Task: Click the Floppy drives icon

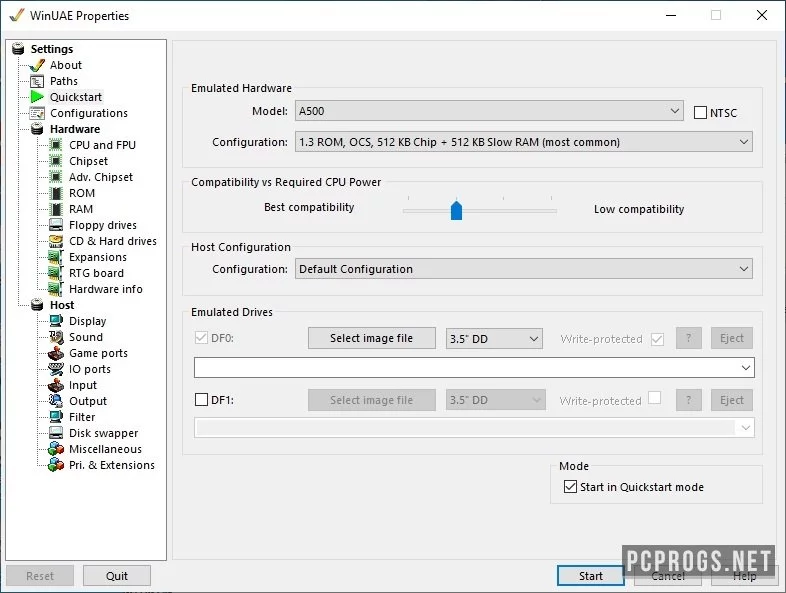Action: point(56,225)
